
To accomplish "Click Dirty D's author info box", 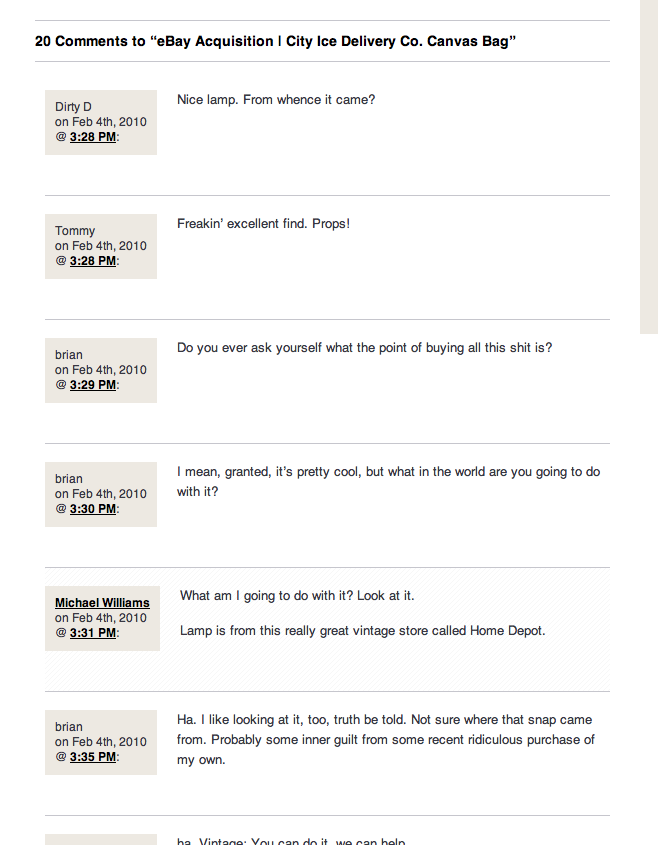I will pyautogui.click(x=101, y=122).
